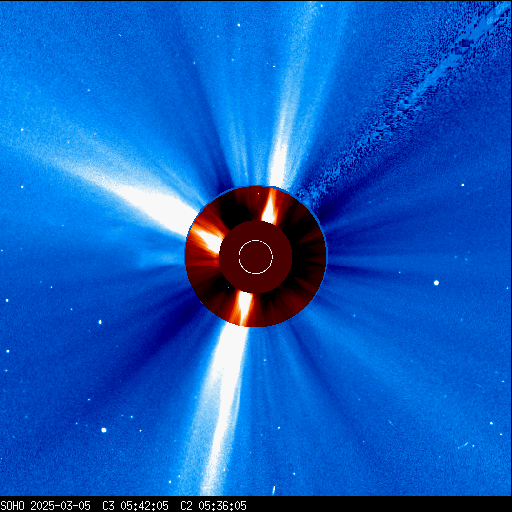The image size is (512, 512).
Task: Select the bright streamer at bottom of C2 field
Action: click(x=245, y=308)
